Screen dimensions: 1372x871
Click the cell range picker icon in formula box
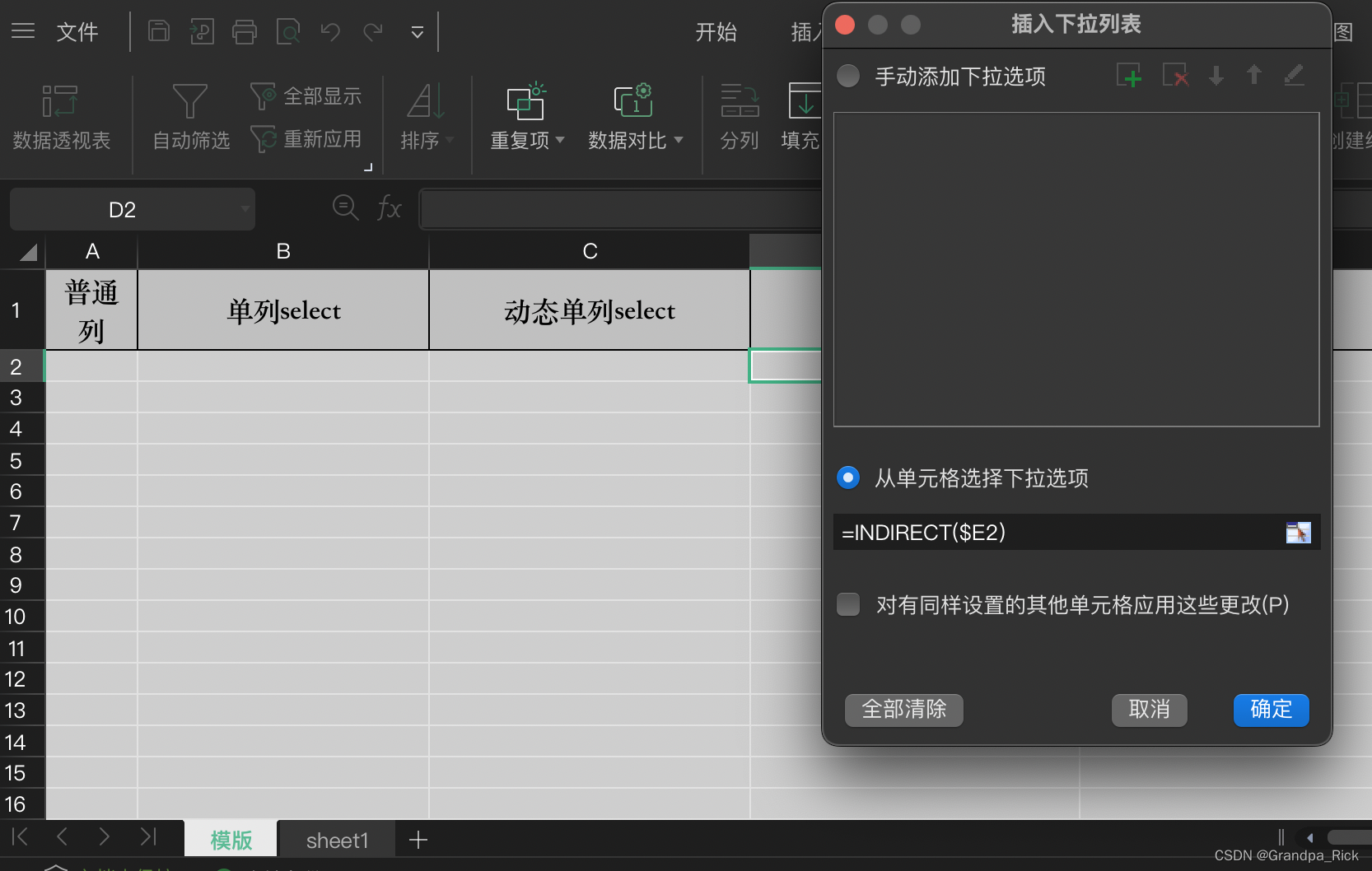(1300, 533)
